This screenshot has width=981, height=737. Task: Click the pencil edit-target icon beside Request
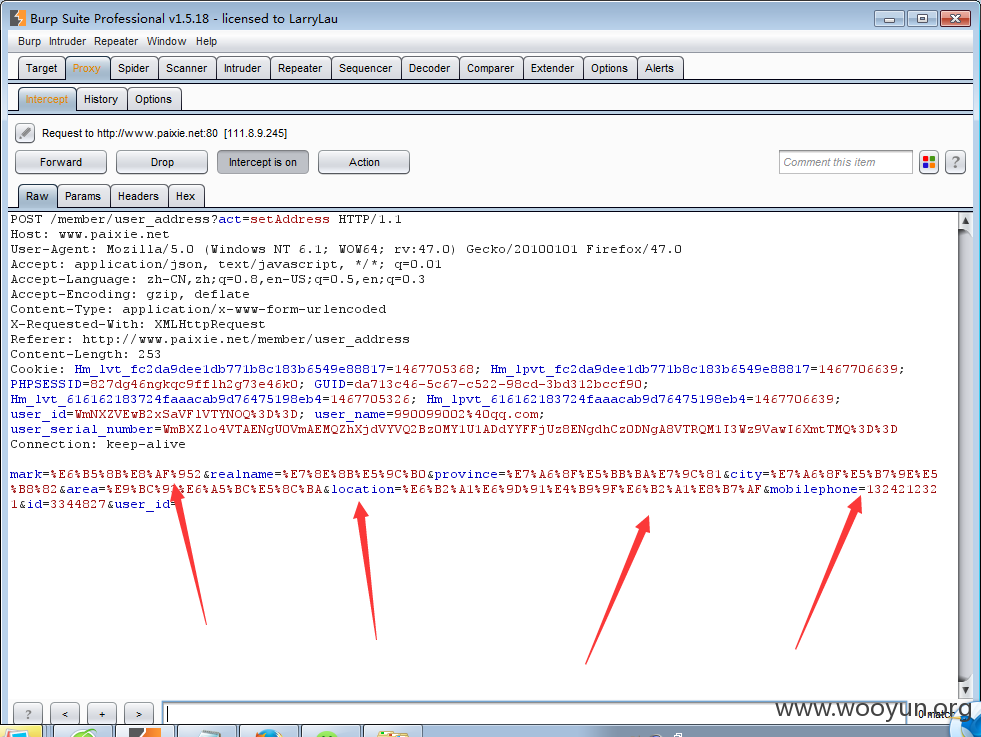click(x=24, y=133)
